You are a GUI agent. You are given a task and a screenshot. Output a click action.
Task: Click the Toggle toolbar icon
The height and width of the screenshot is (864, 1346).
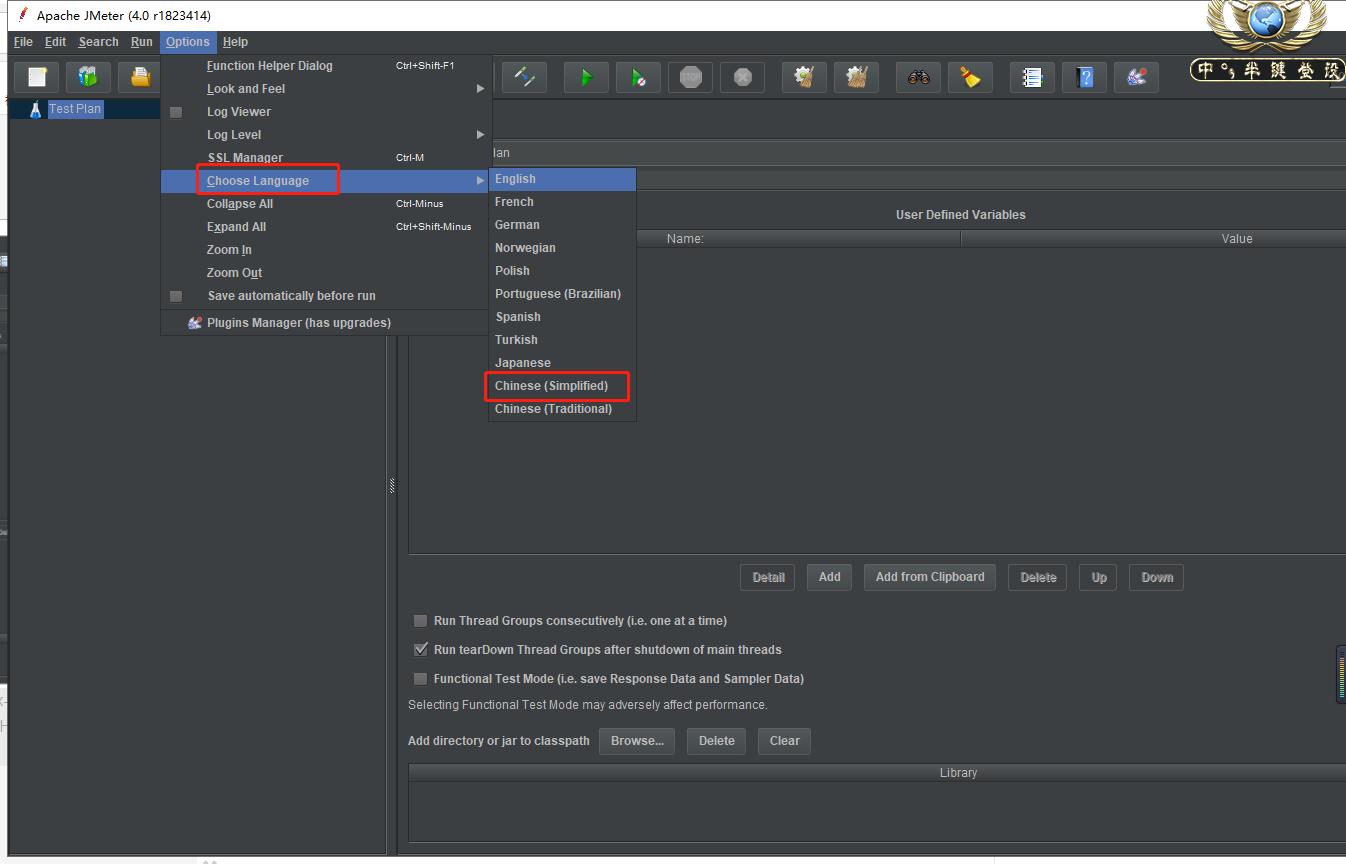tap(524, 77)
